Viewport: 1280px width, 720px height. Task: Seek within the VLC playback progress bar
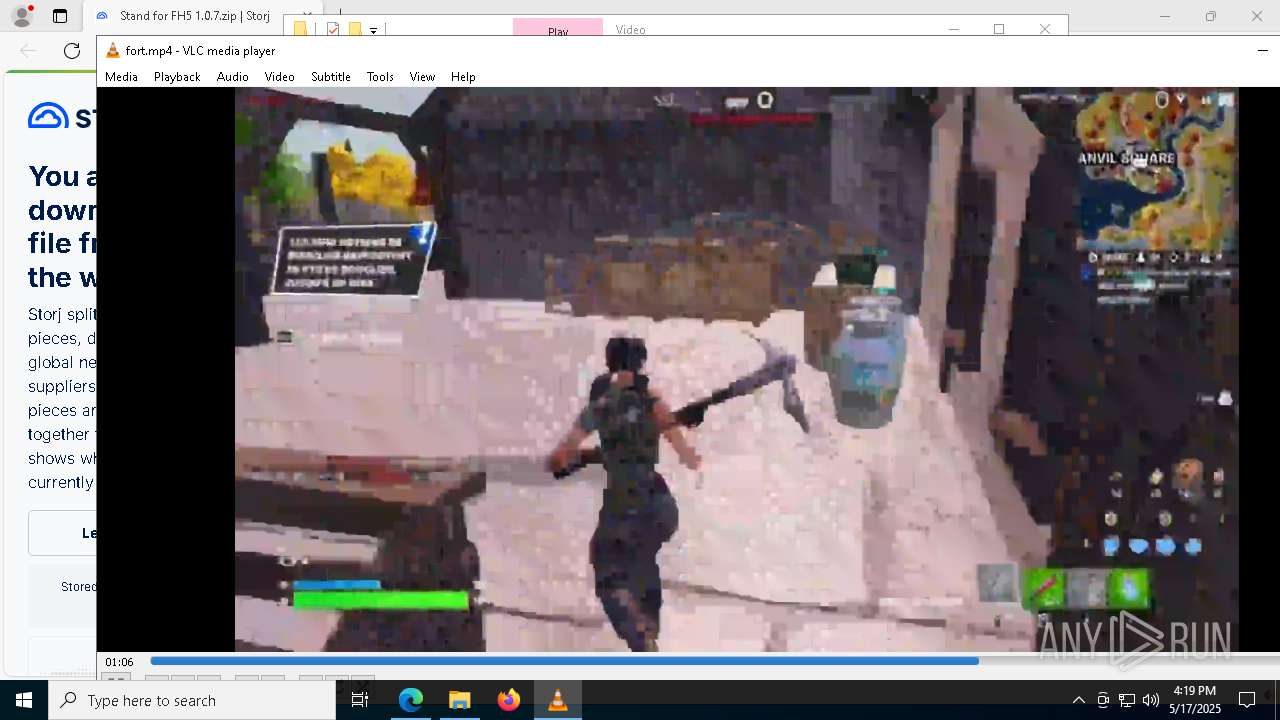click(715, 661)
